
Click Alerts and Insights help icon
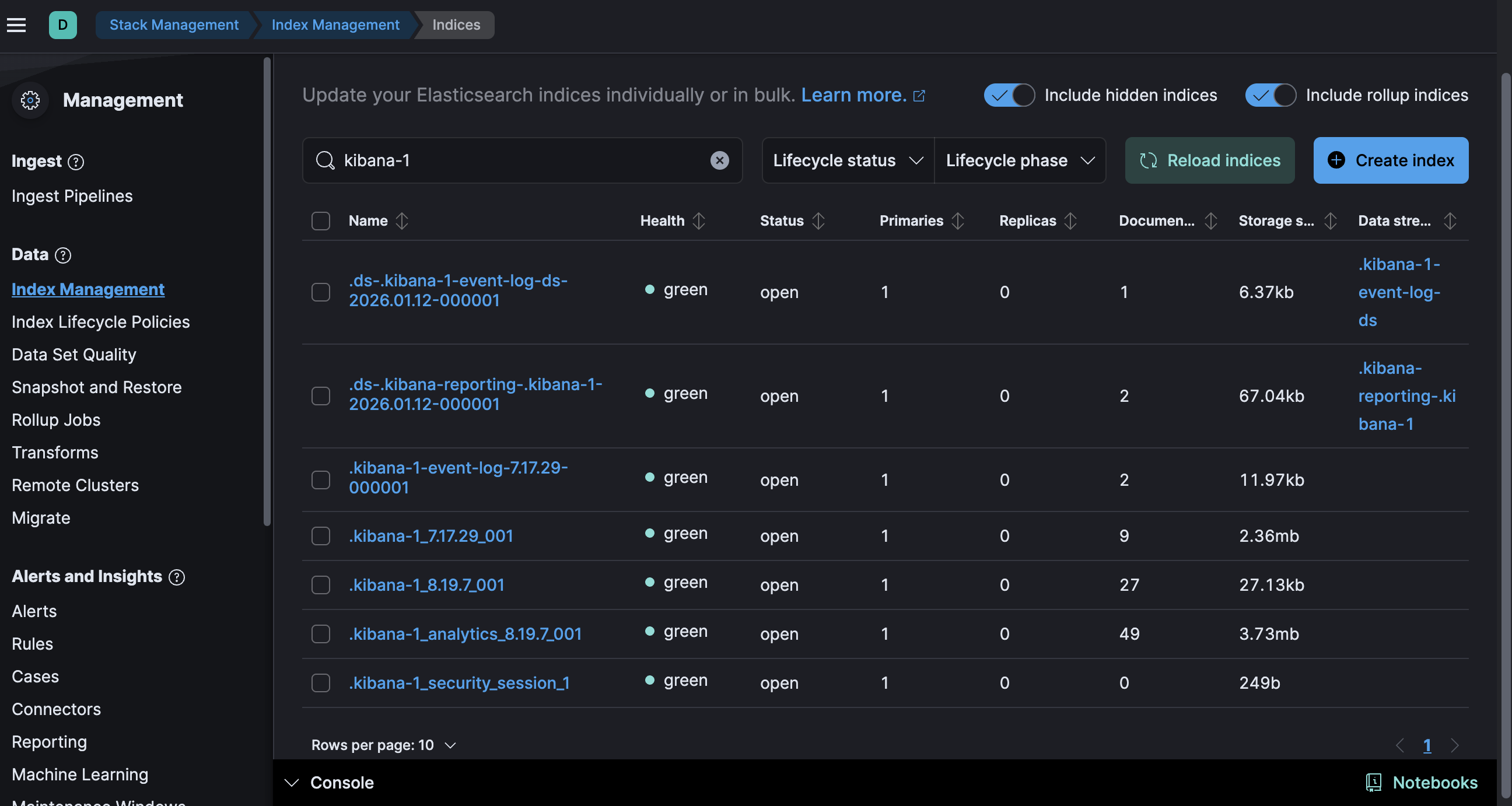177,577
